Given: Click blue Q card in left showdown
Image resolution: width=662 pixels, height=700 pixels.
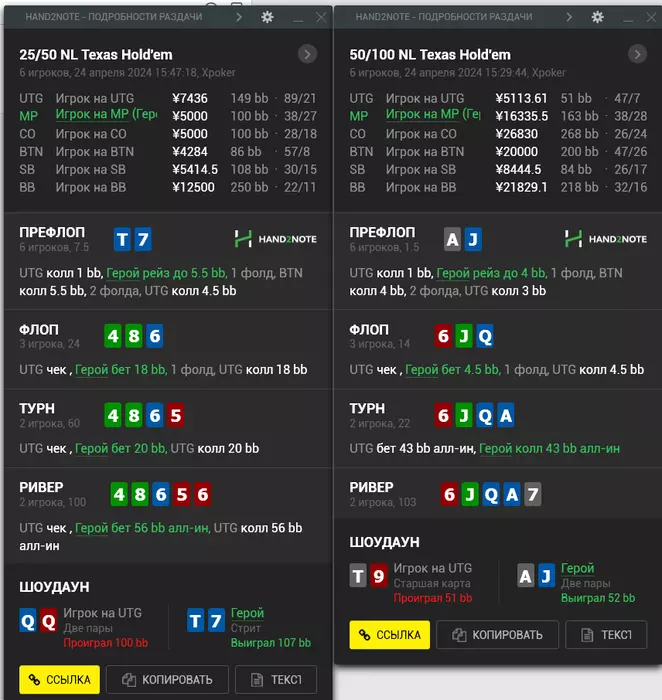Looking at the screenshot, I should click(x=28, y=621).
